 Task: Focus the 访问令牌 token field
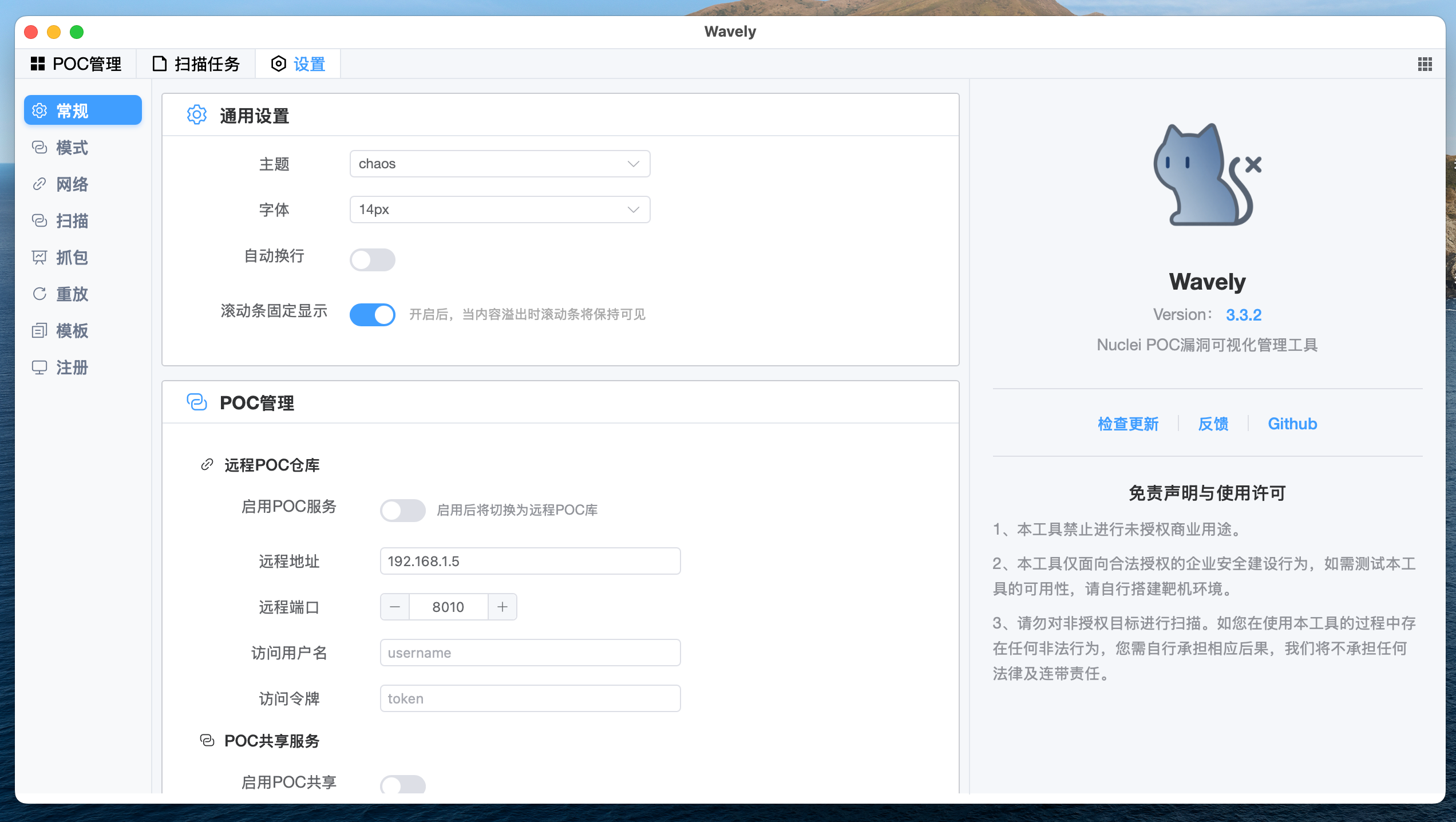tap(530, 698)
